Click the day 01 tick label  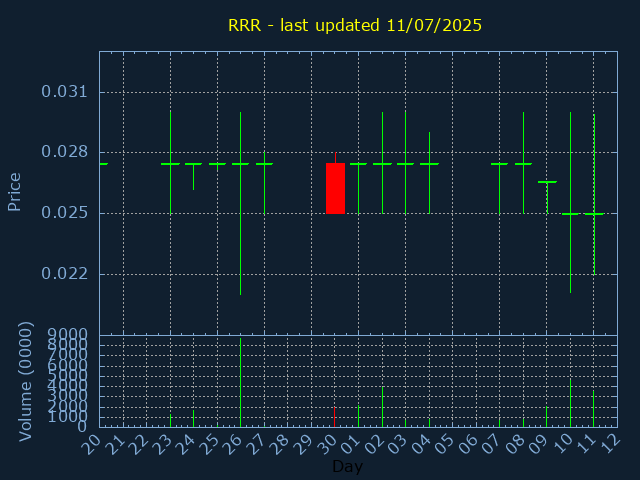point(350,444)
